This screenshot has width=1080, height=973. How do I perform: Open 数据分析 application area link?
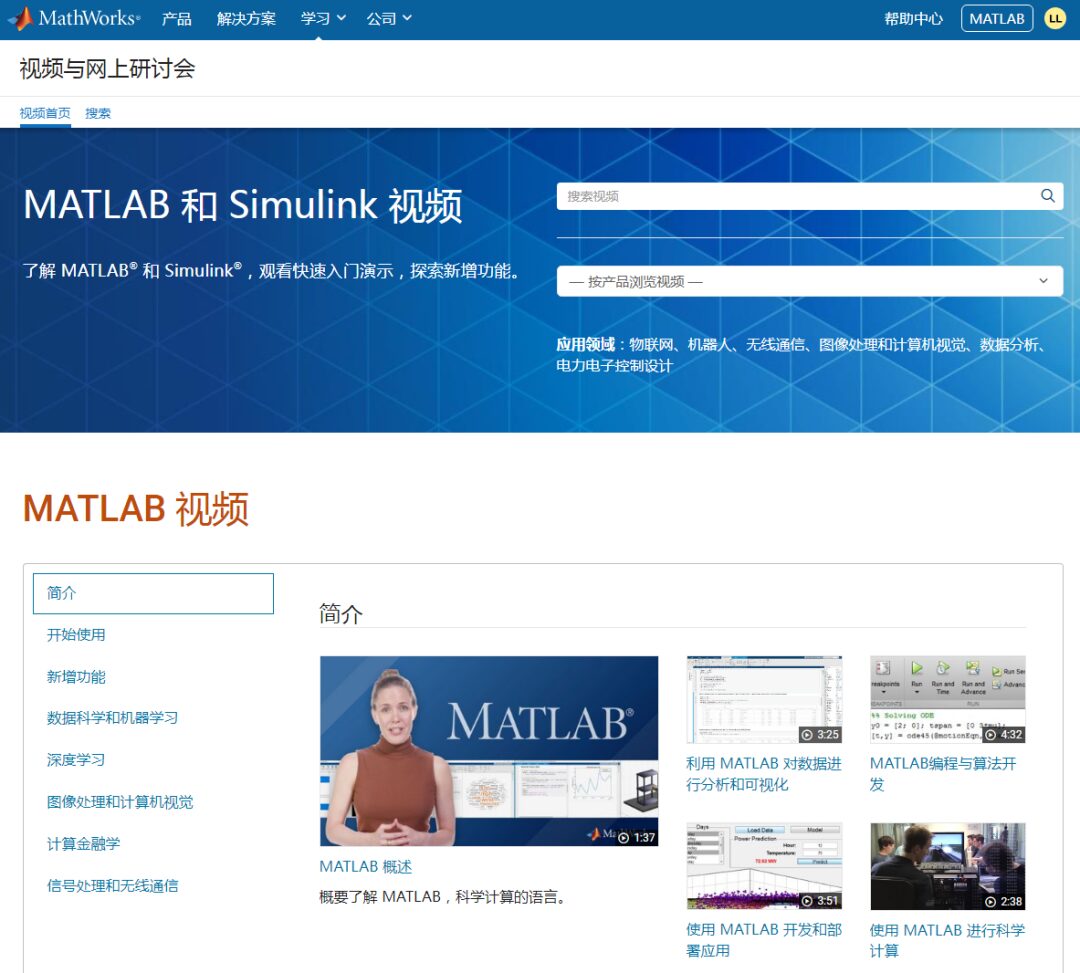click(x=1008, y=344)
